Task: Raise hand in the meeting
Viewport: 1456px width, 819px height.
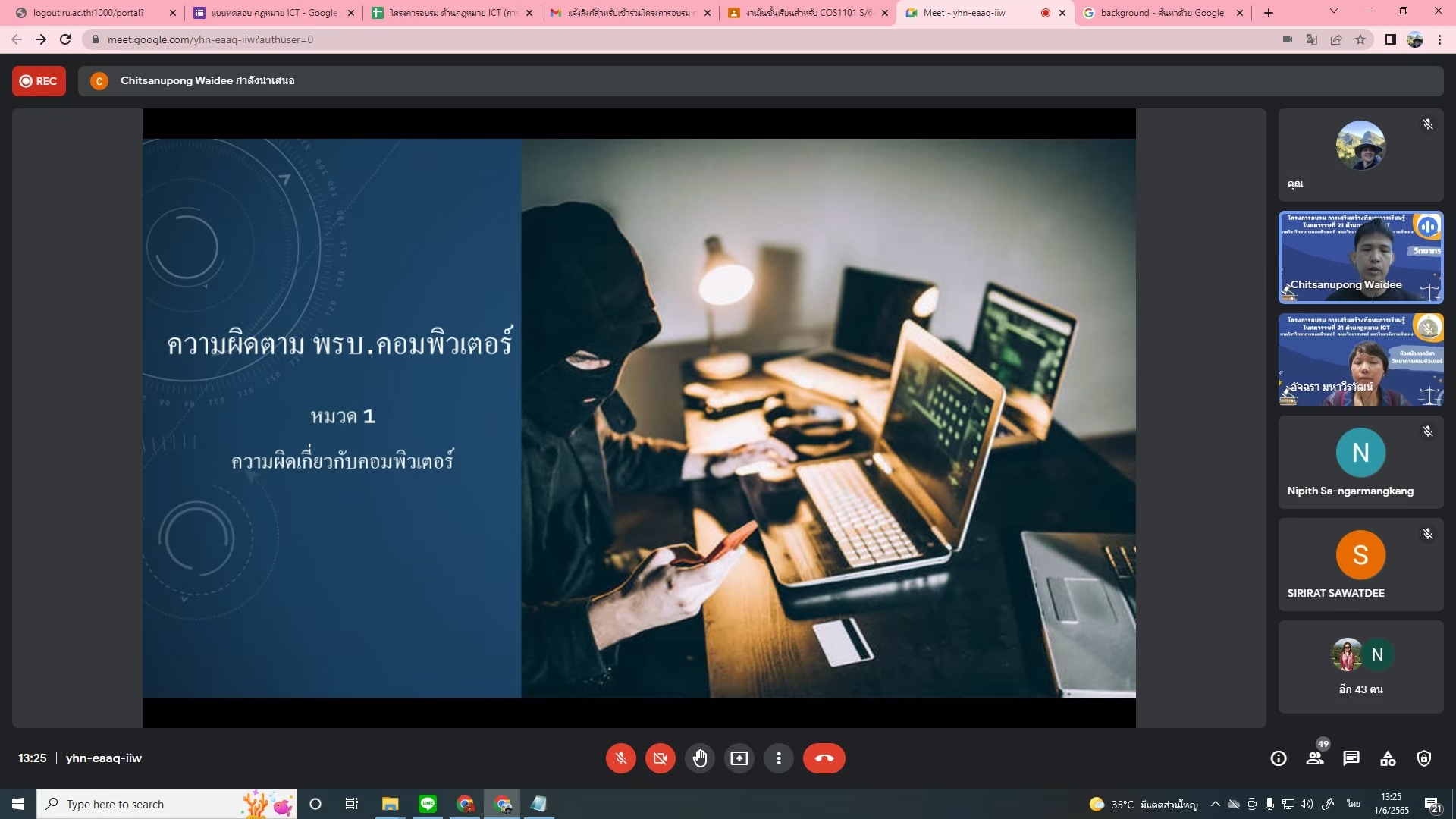Action: [699, 758]
